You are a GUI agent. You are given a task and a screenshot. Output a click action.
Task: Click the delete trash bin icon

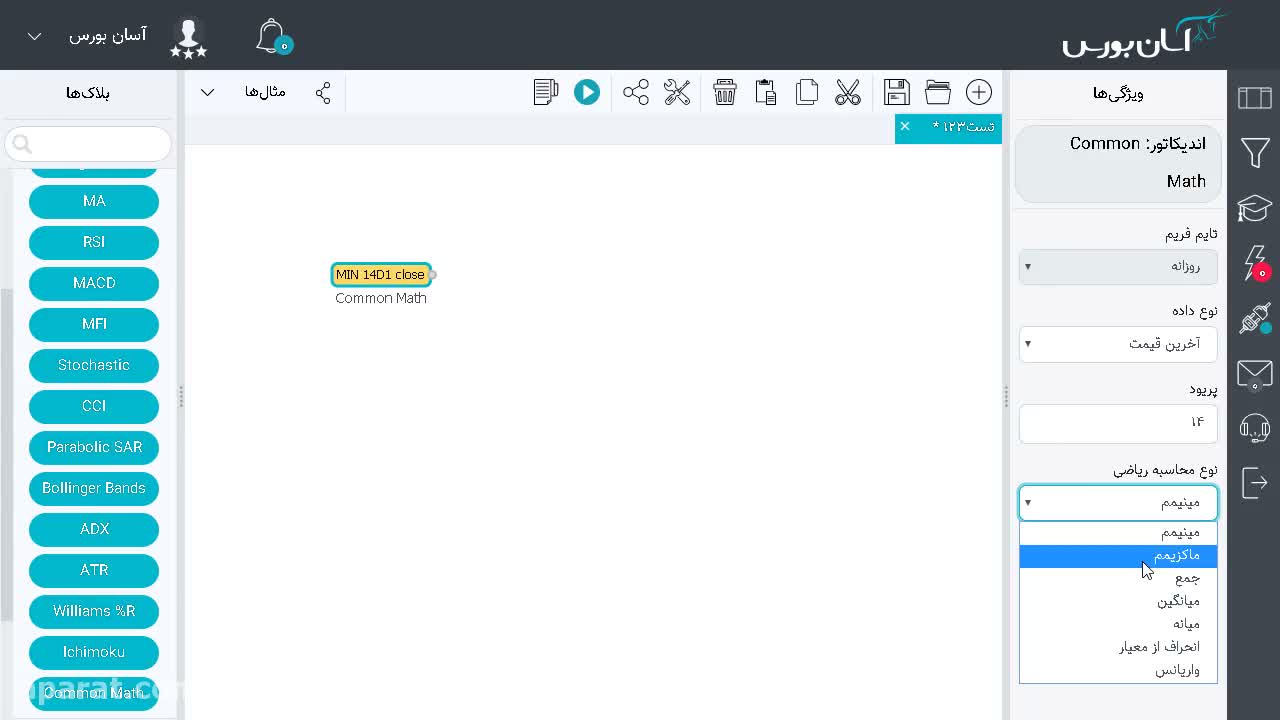(725, 93)
